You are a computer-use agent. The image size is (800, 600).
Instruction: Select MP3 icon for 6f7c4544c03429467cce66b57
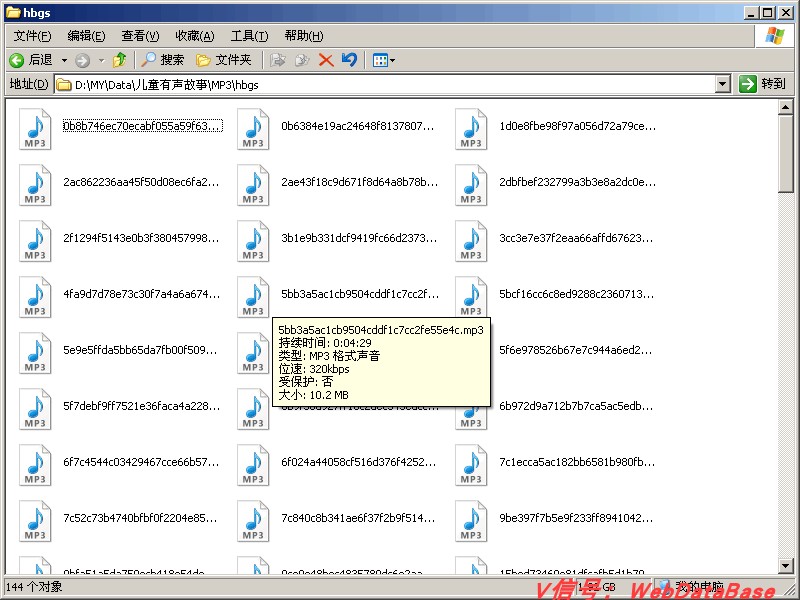click(35, 466)
